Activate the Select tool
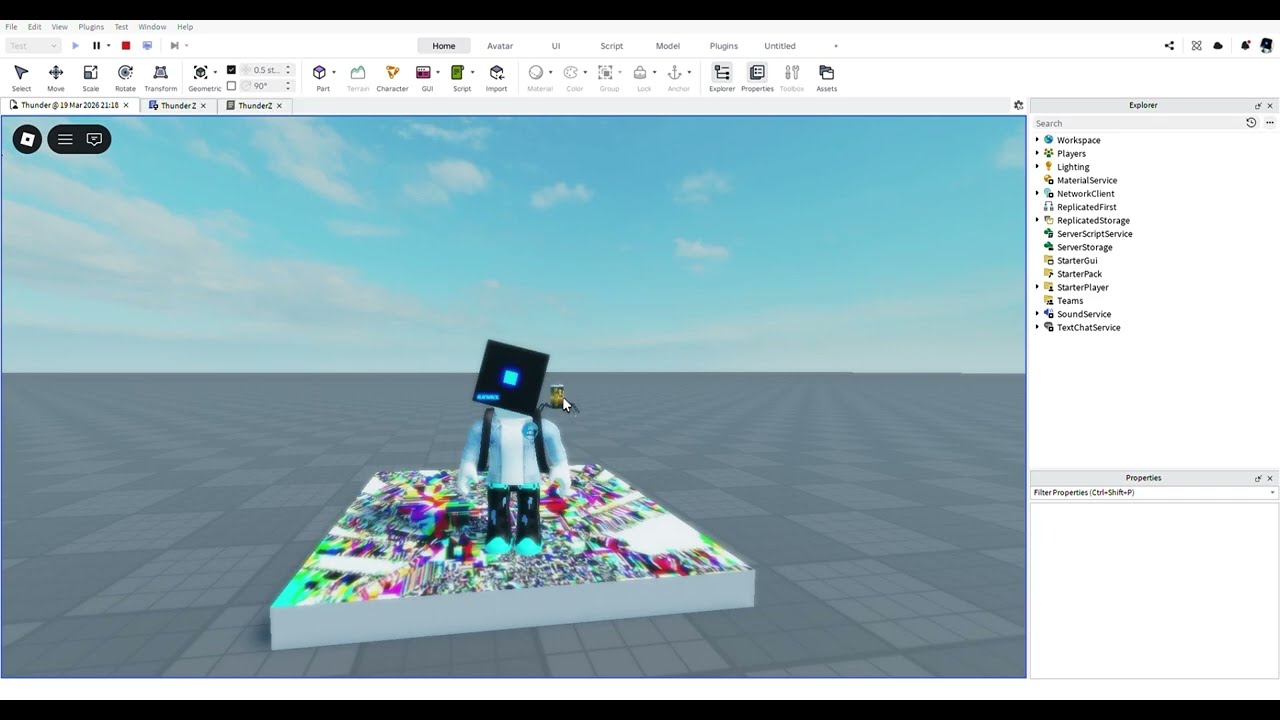 pos(21,77)
